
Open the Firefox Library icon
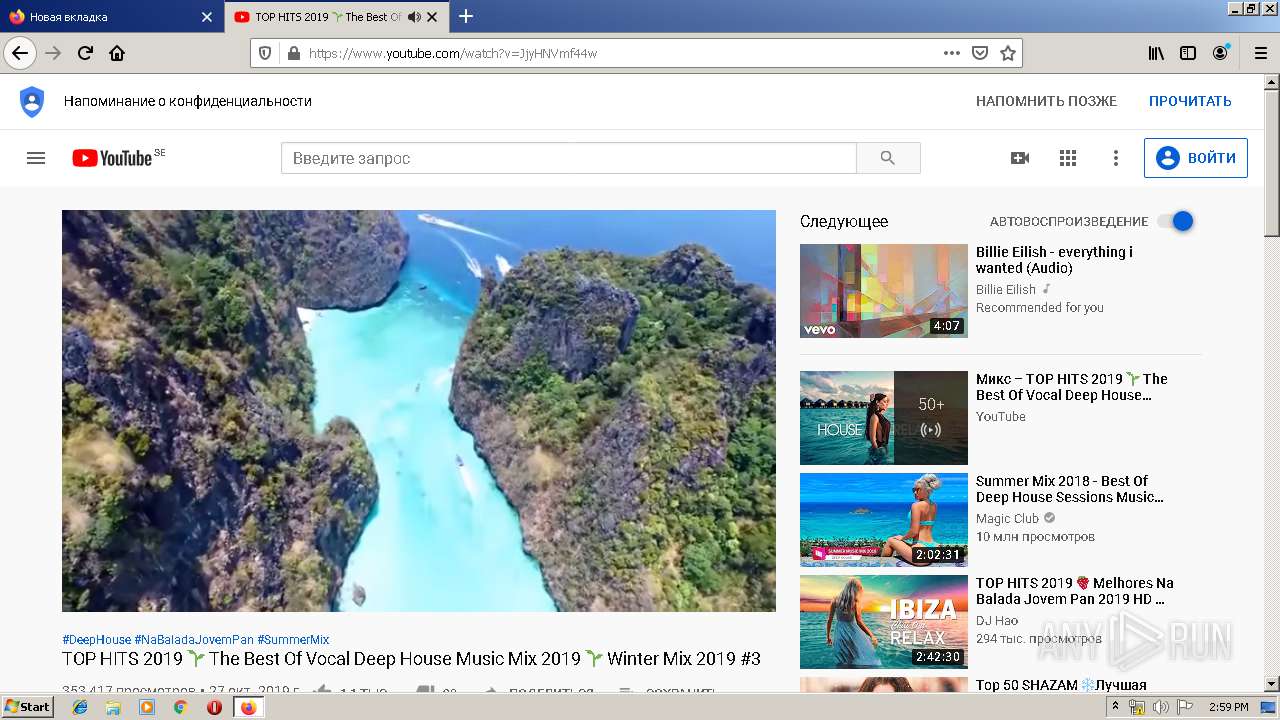(1156, 53)
